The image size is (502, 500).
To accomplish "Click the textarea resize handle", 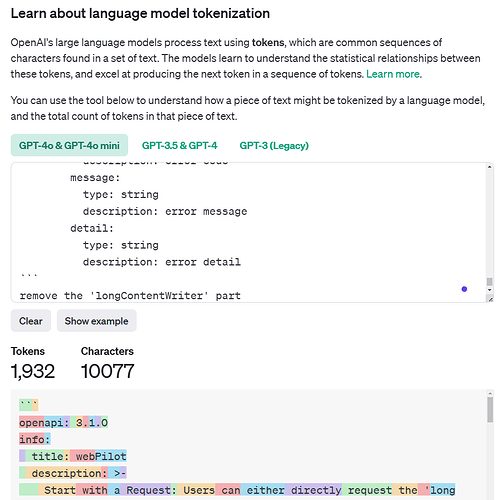I will (490, 299).
